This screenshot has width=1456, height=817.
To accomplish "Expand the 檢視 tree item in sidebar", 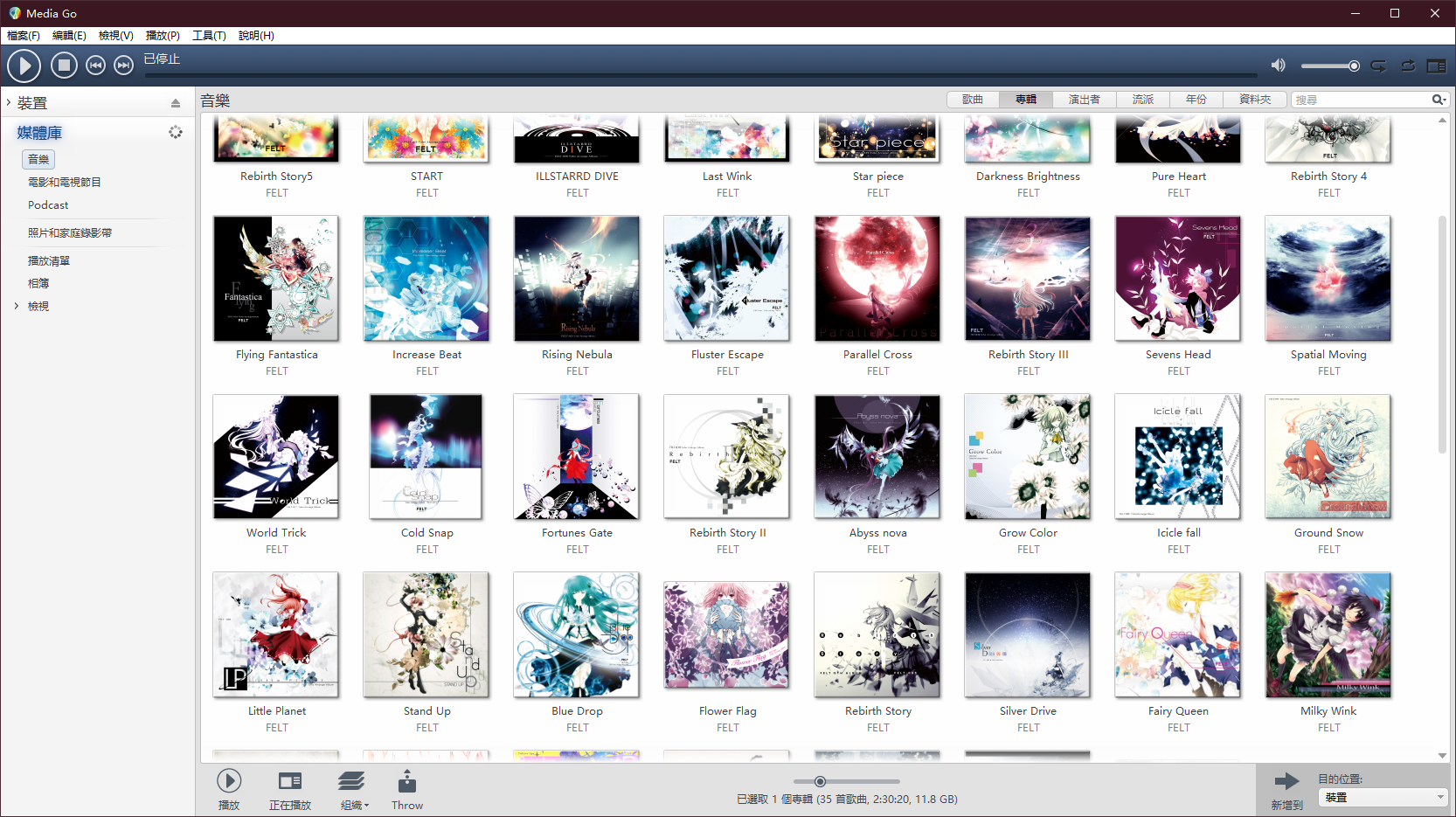I will point(16,306).
